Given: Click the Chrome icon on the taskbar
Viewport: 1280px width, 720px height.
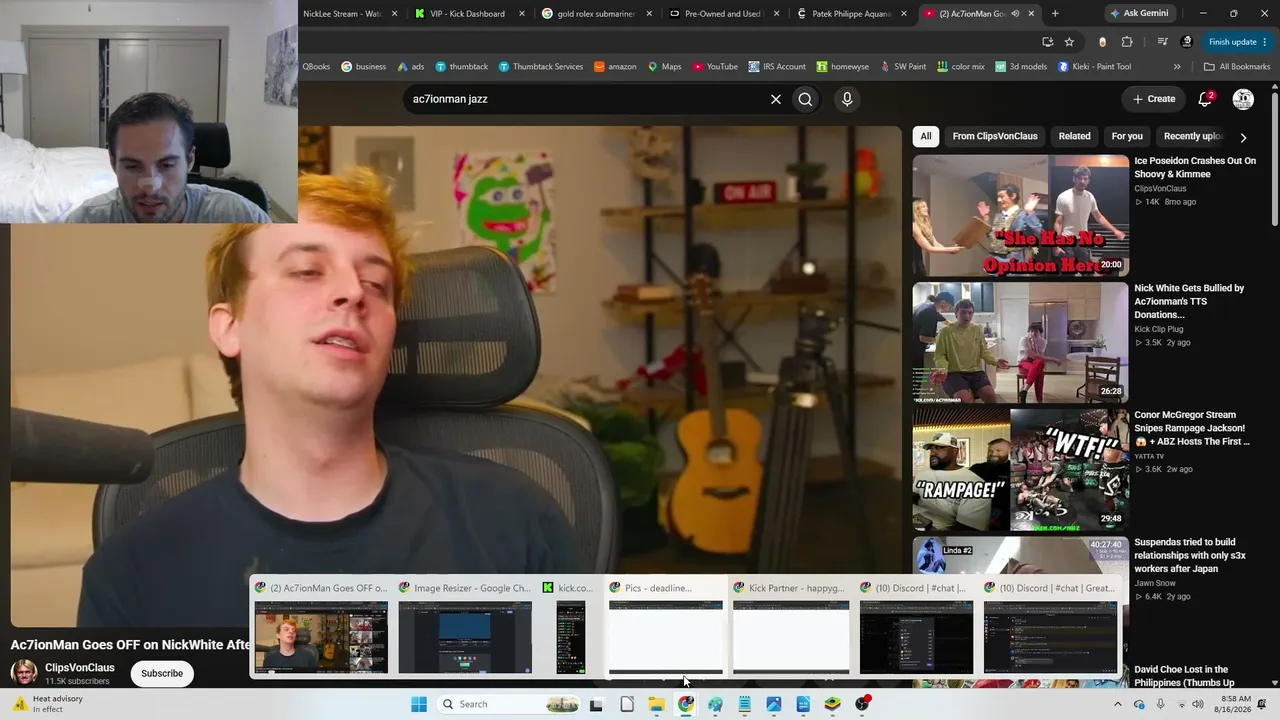Looking at the screenshot, I should (686, 704).
